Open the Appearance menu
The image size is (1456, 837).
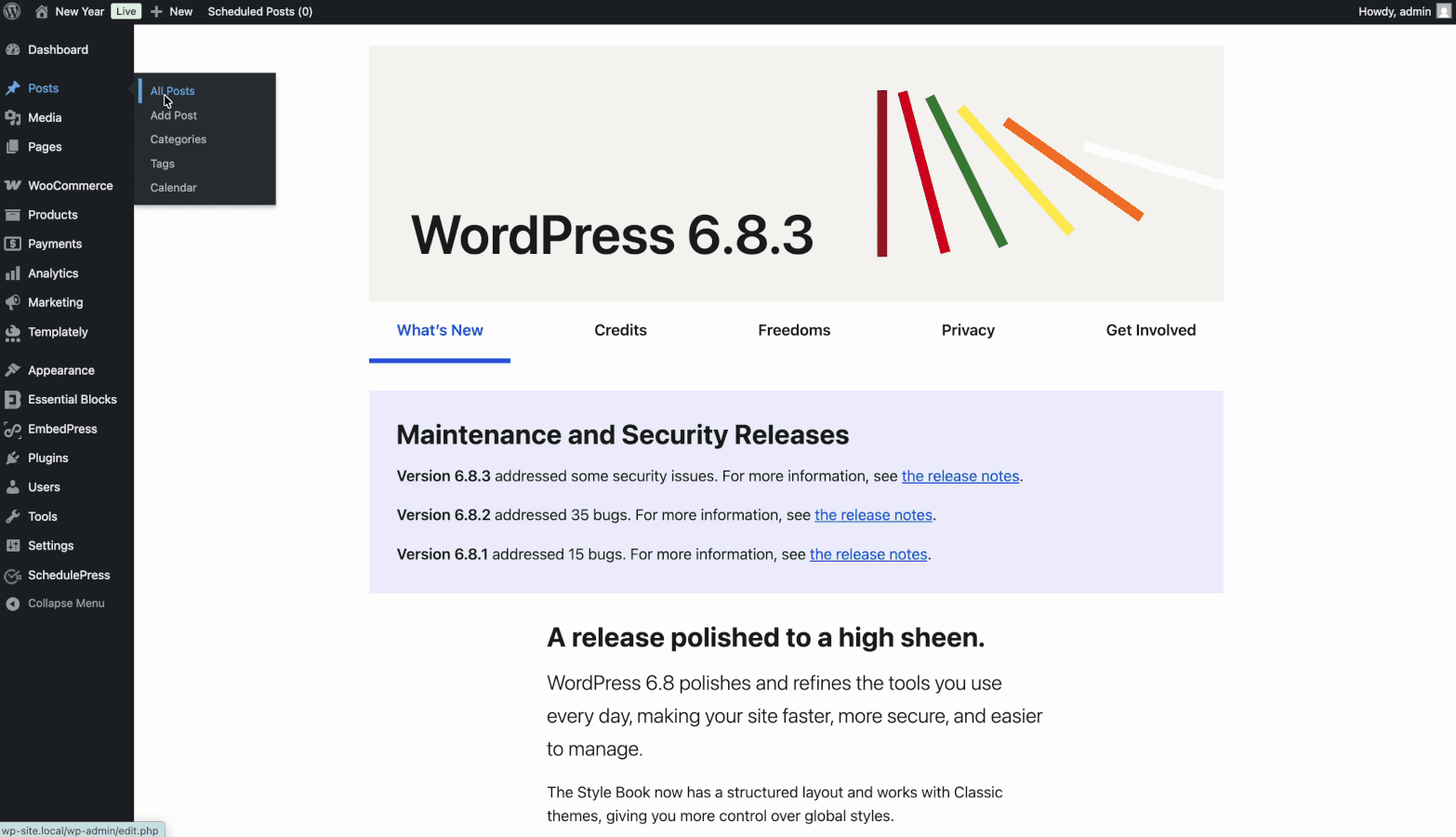[60, 369]
